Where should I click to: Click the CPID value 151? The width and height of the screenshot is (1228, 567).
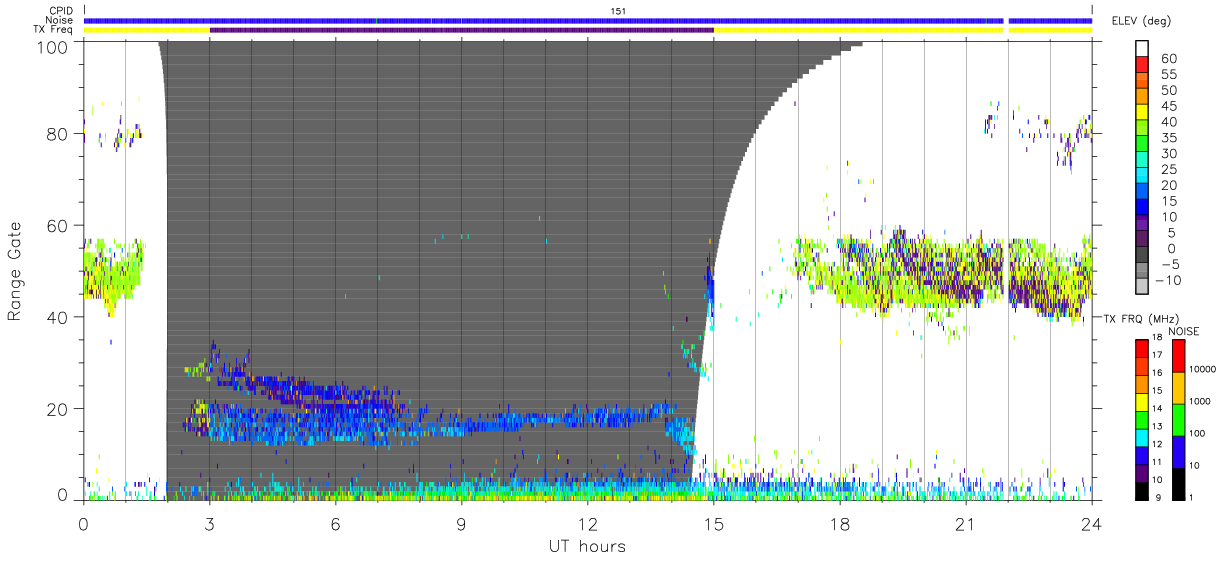tap(618, 11)
